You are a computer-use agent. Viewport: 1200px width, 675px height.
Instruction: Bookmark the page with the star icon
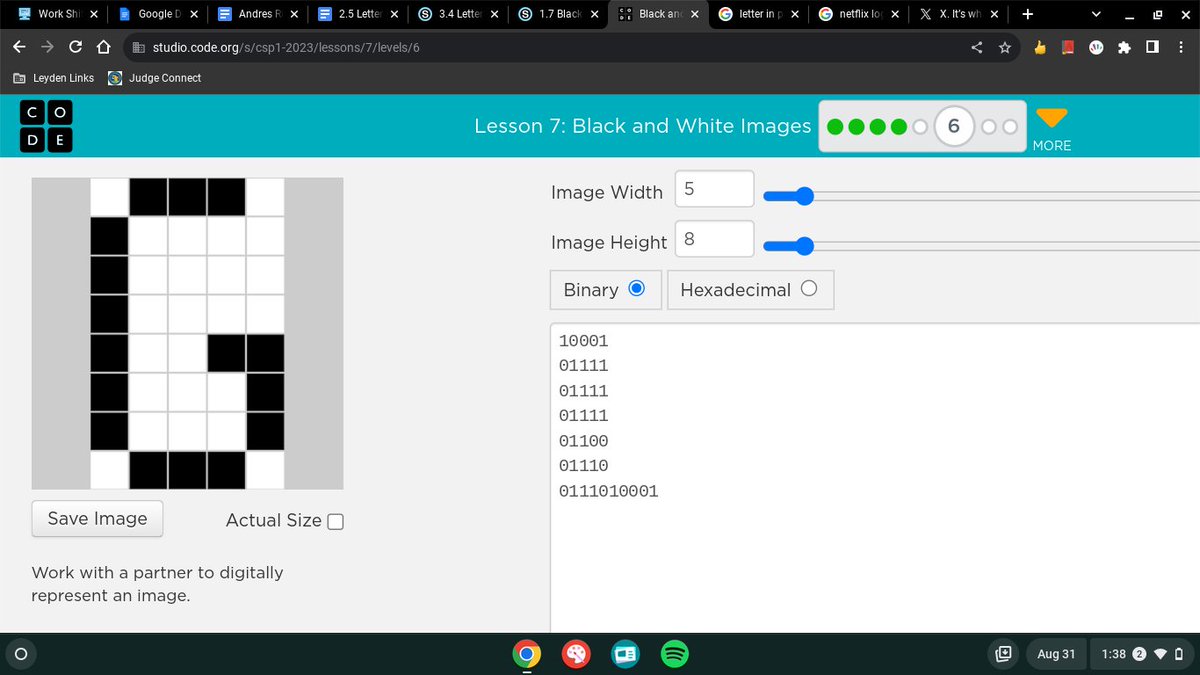pos(1005,46)
